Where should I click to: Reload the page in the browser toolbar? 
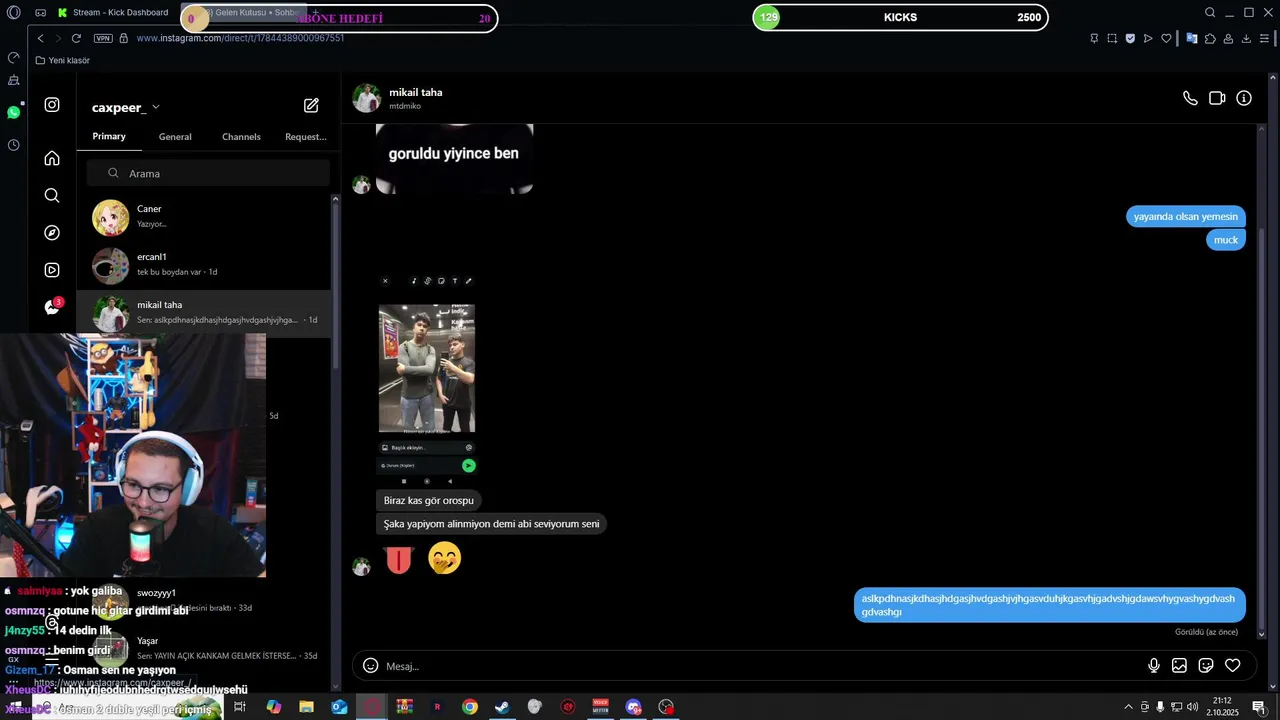(x=76, y=38)
